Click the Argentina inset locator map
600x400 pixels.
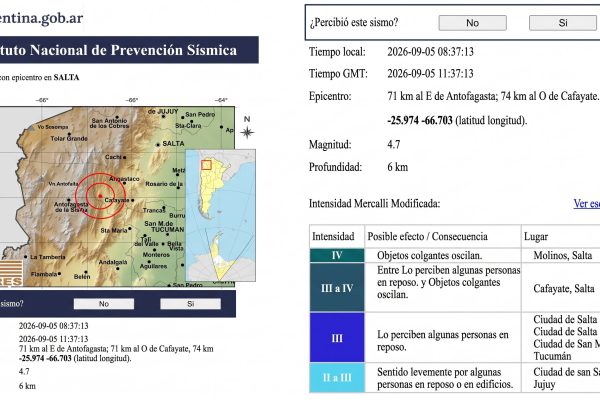(x=220, y=216)
